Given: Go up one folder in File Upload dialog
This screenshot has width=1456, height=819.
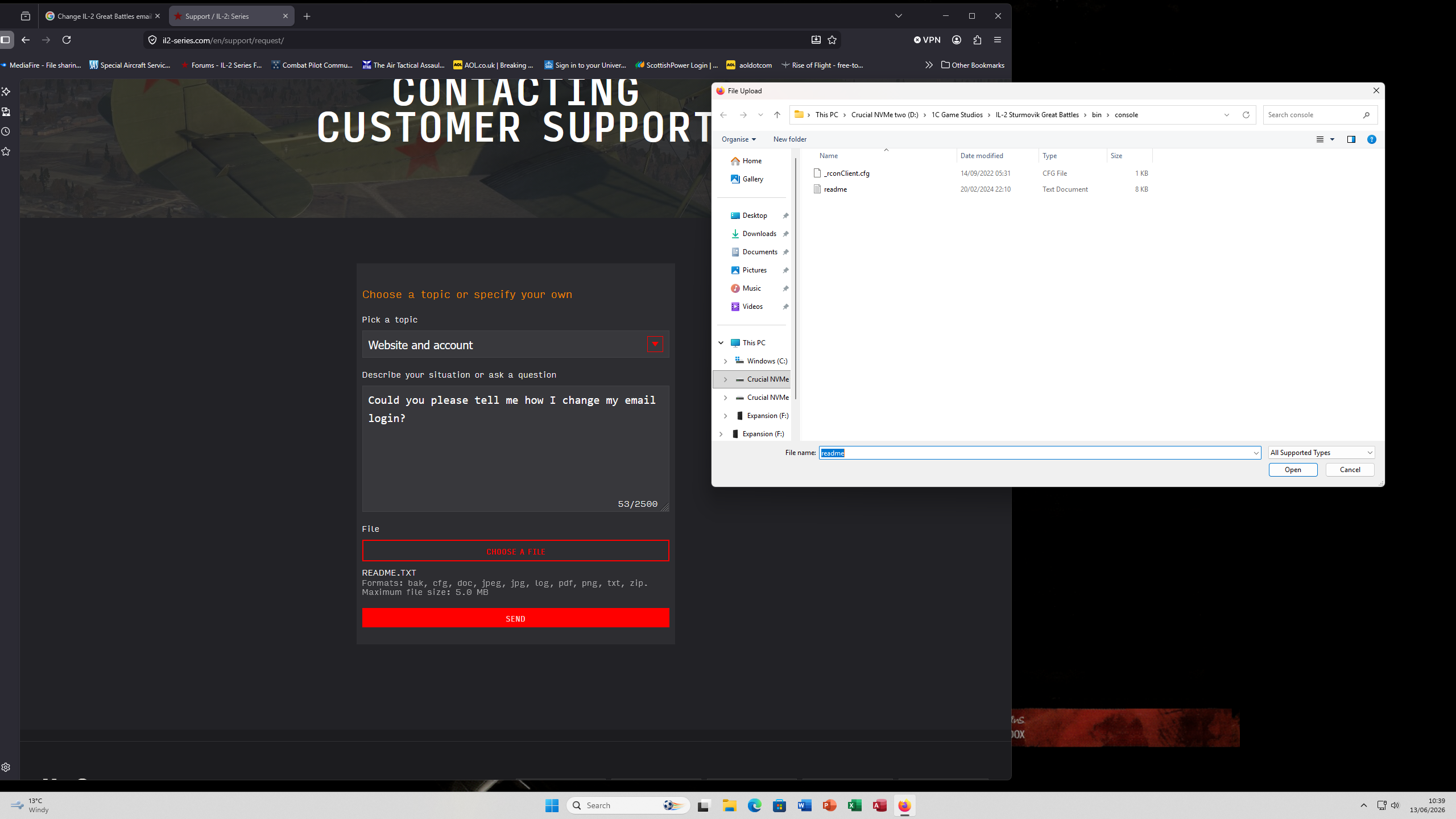Looking at the screenshot, I should coord(777,115).
